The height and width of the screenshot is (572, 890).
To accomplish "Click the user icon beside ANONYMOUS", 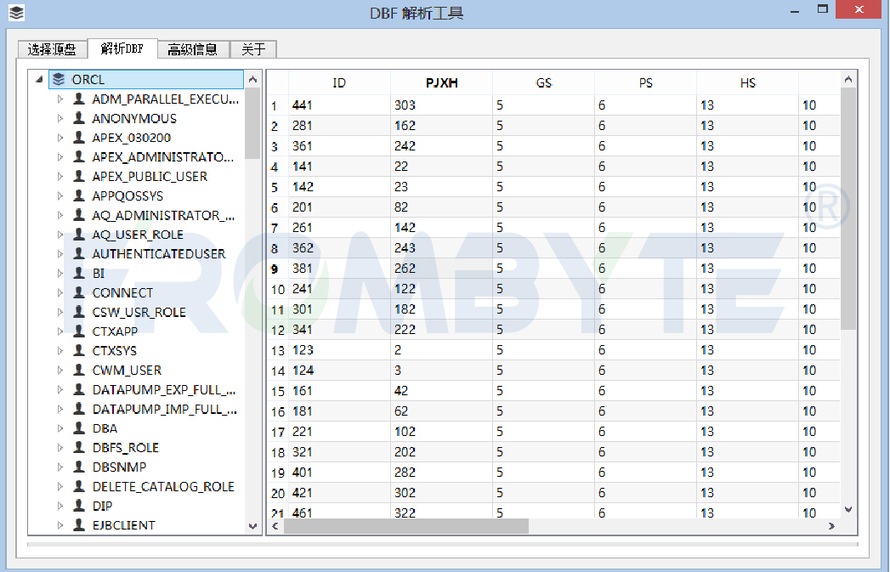I will coord(79,118).
